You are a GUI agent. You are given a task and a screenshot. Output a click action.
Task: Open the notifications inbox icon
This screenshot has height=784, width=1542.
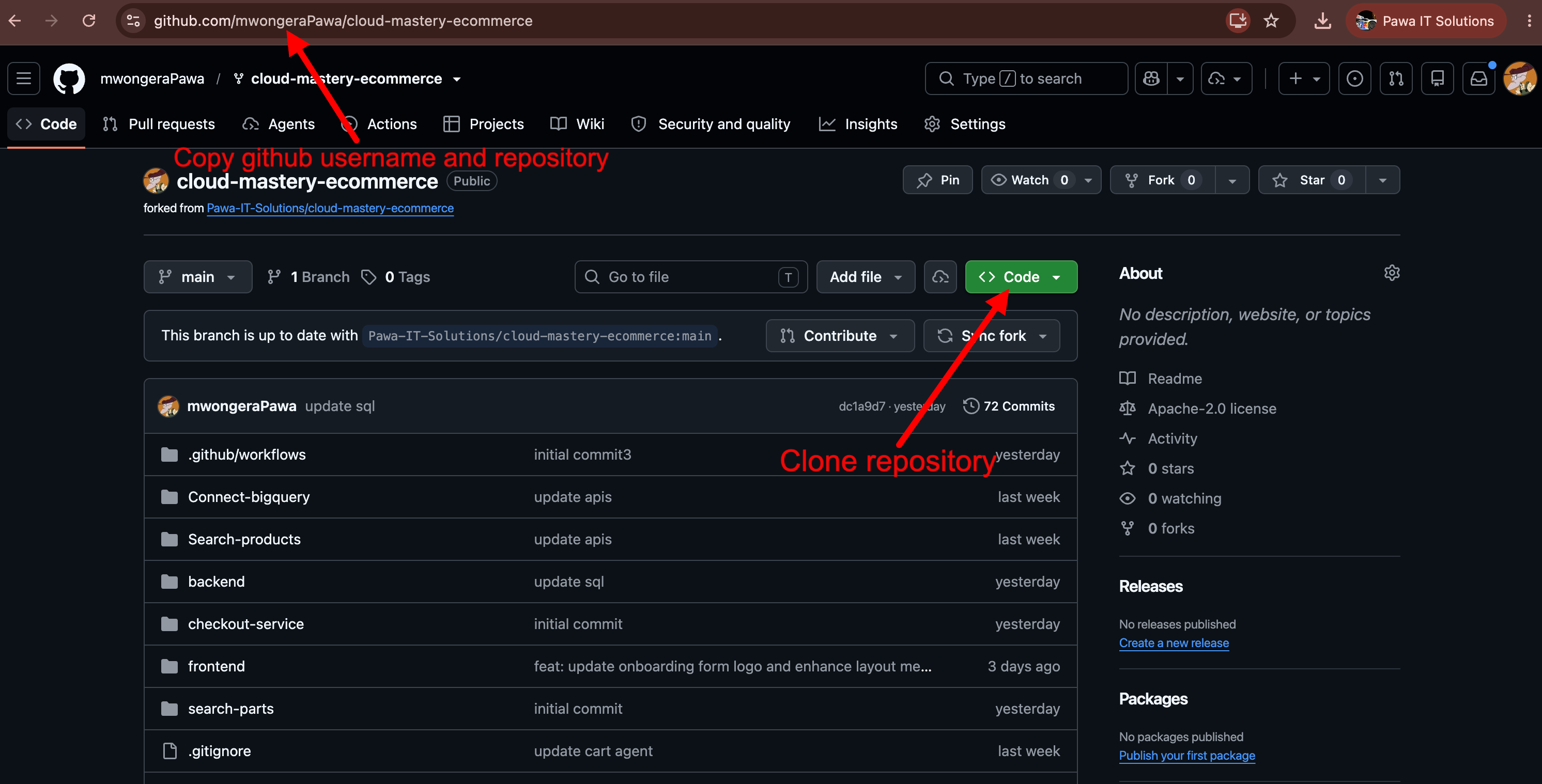1478,79
